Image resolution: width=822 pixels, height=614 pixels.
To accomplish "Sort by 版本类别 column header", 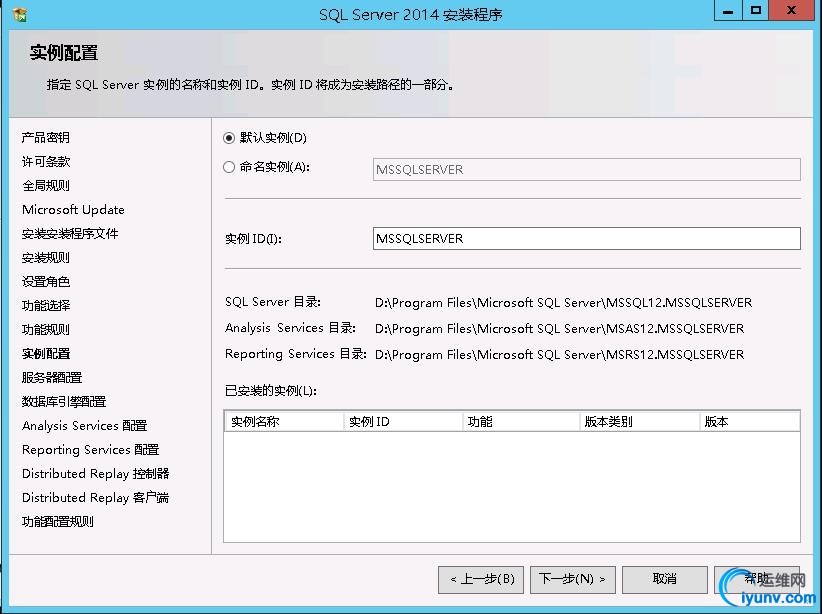I will point(640,422).
